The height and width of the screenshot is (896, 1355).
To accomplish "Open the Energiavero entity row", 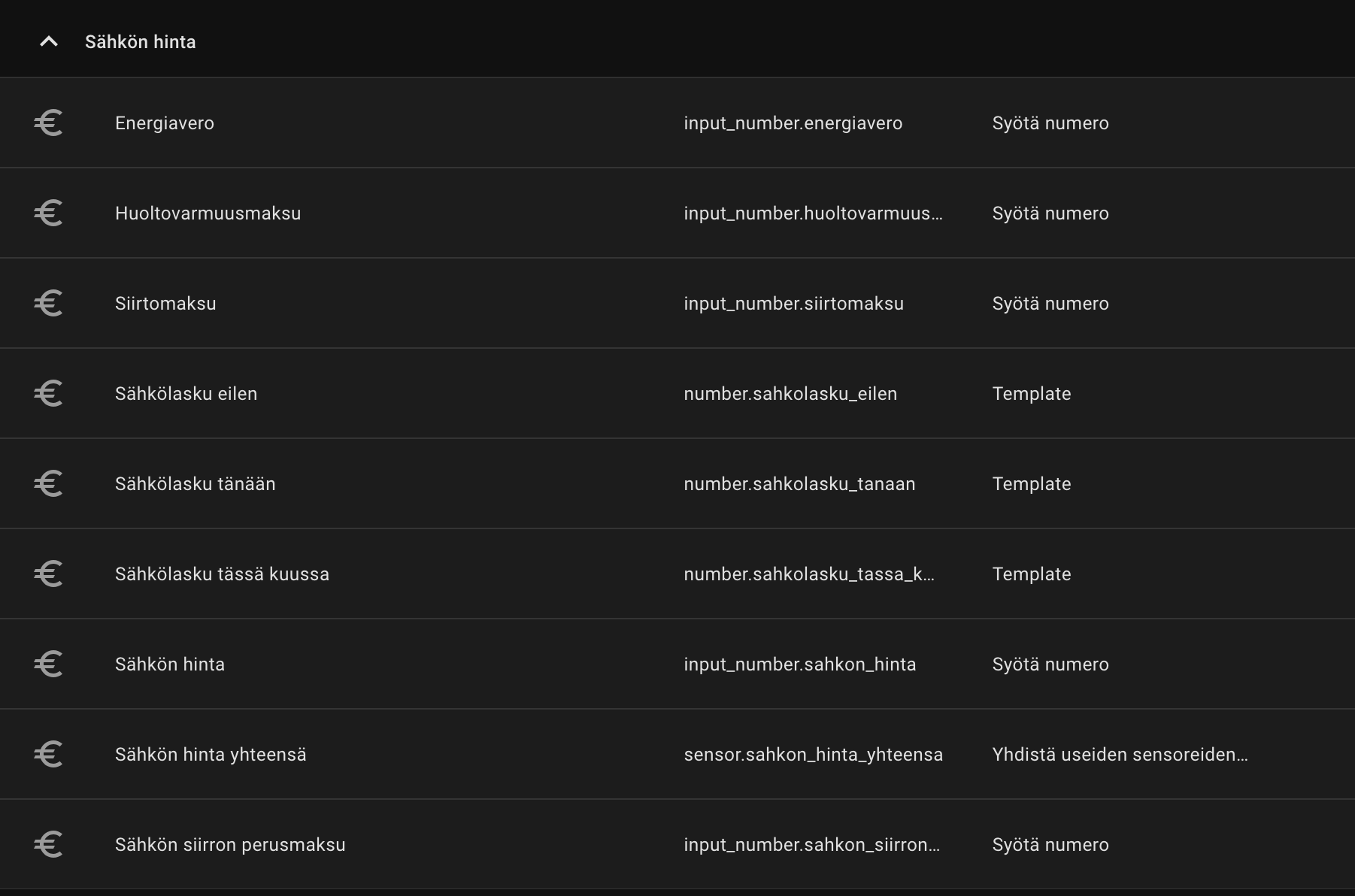I will (x=165, y=123).
